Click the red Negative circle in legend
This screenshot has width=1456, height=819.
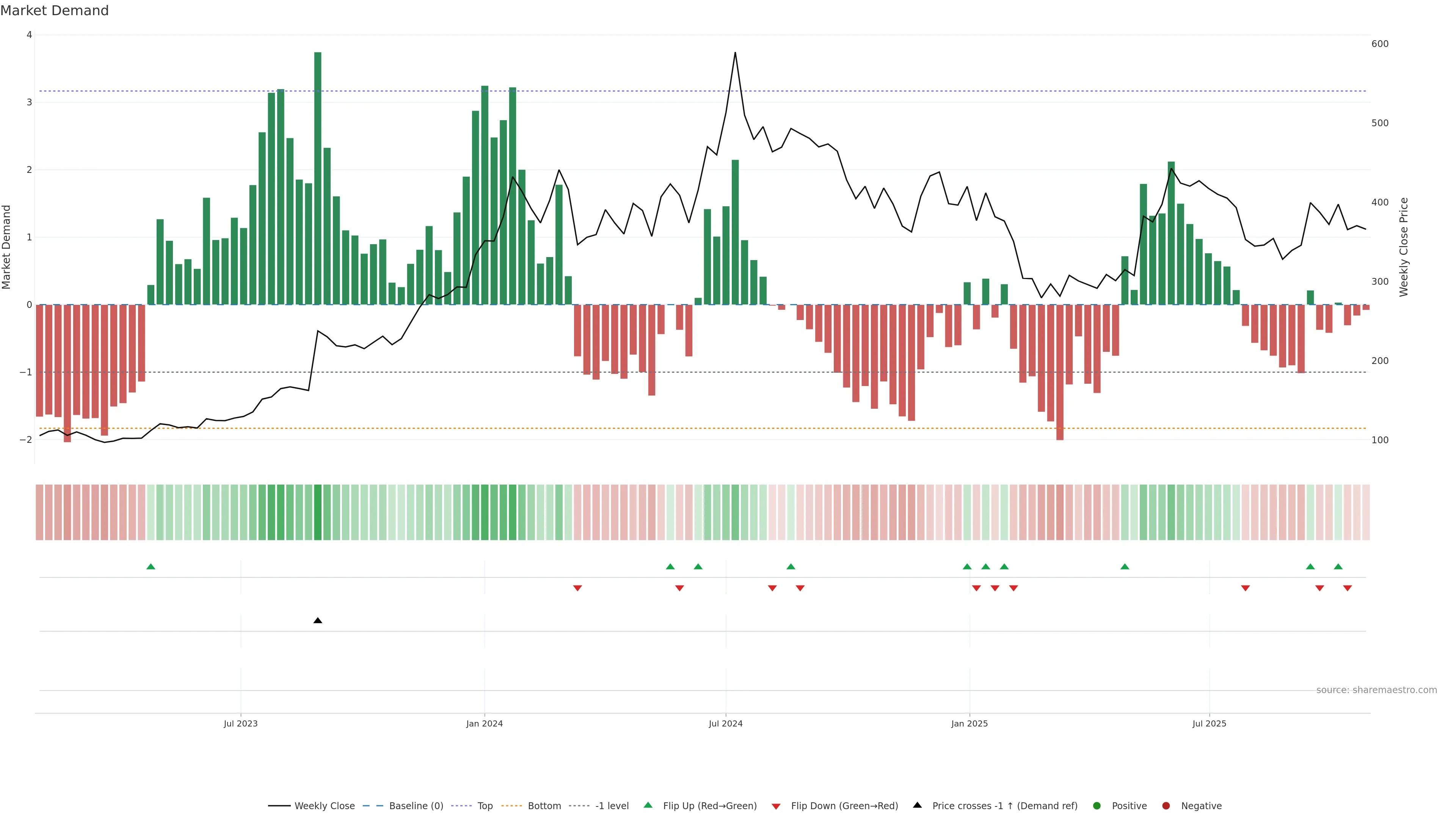[1166, 806]
